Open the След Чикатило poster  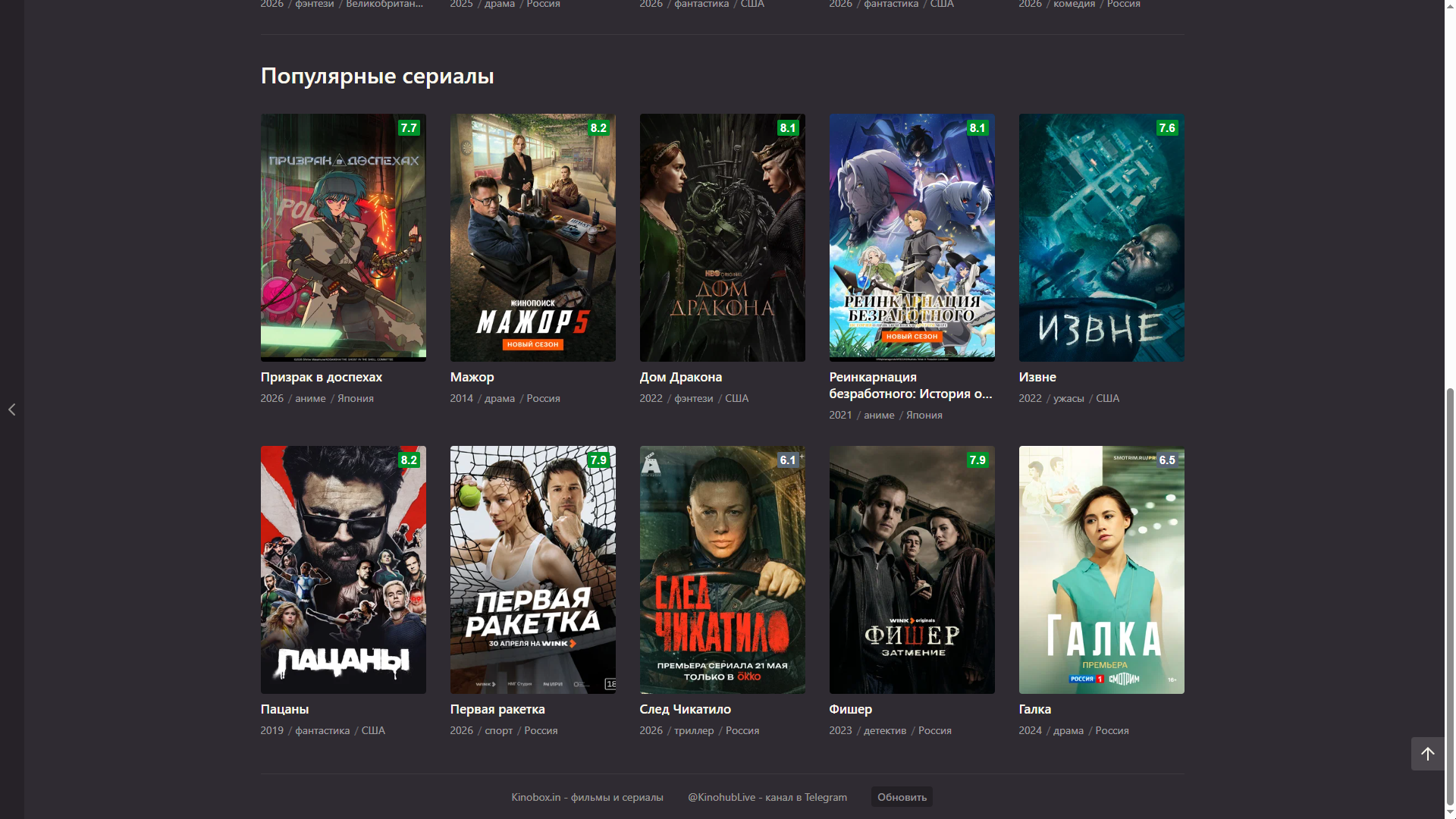[723, 570]
